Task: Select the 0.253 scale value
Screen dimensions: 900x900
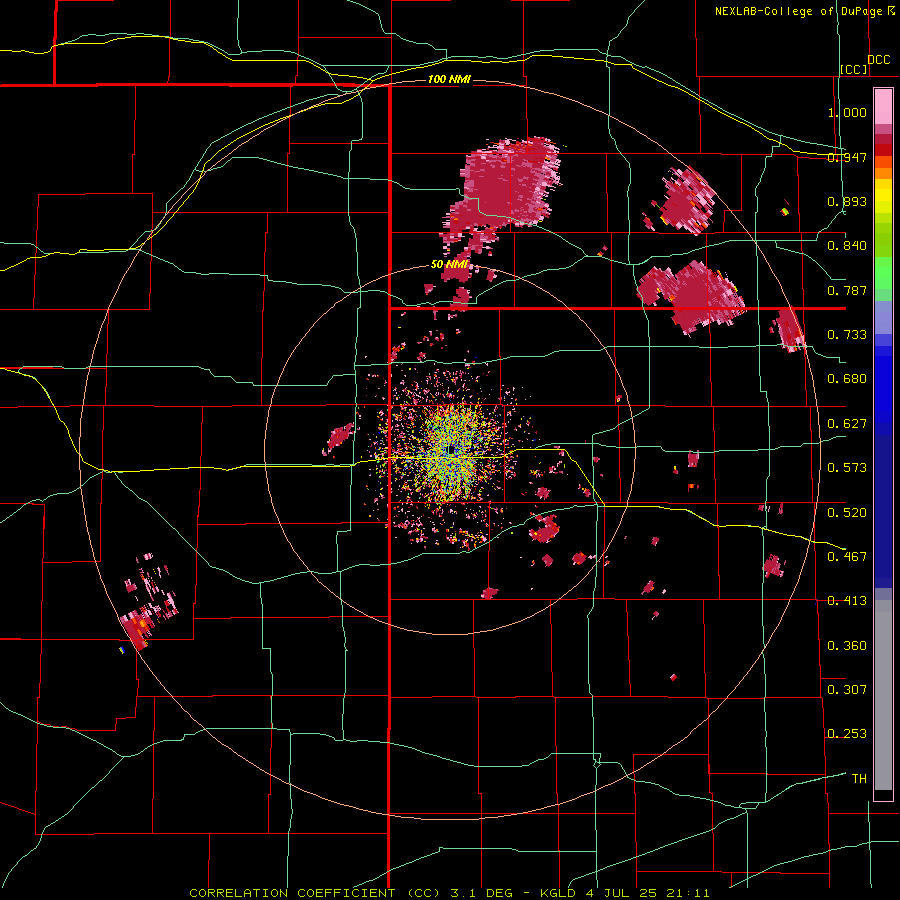Action: 847,734
